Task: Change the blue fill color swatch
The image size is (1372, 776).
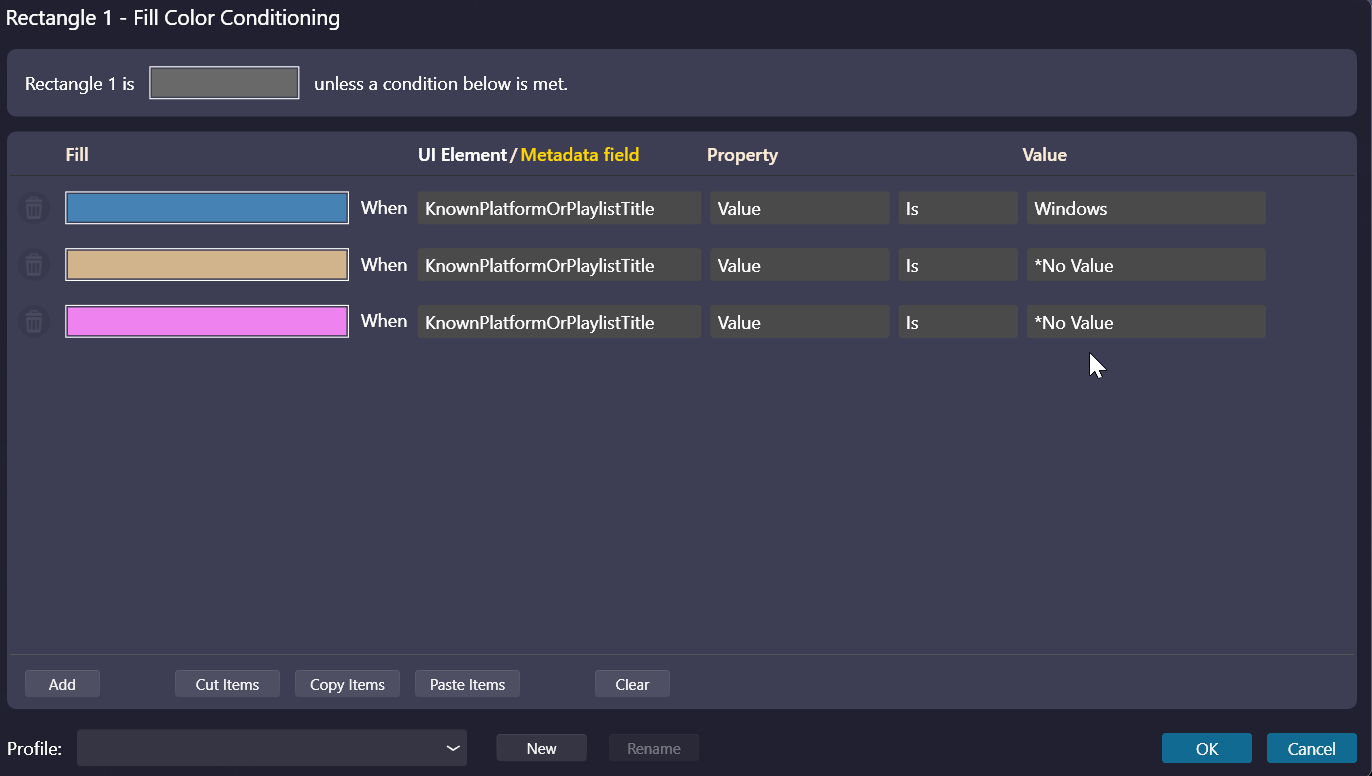Action: pos(207,208)
